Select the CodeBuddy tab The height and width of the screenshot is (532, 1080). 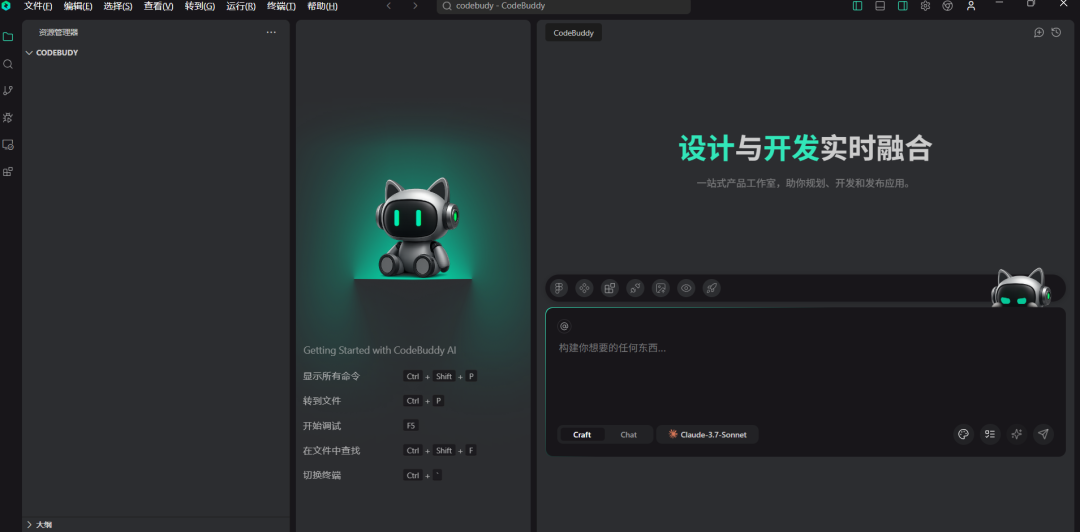click(573, 32)
